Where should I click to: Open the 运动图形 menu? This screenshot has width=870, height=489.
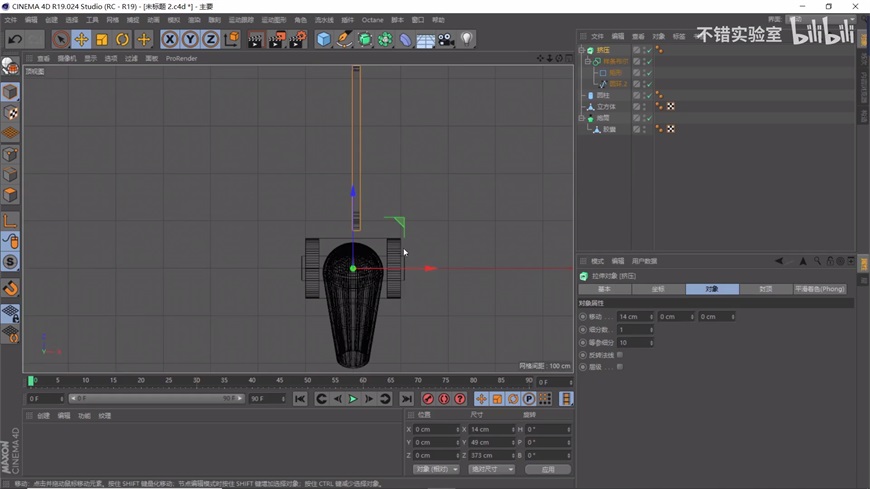pyautogui.click(x=273, y=20)
